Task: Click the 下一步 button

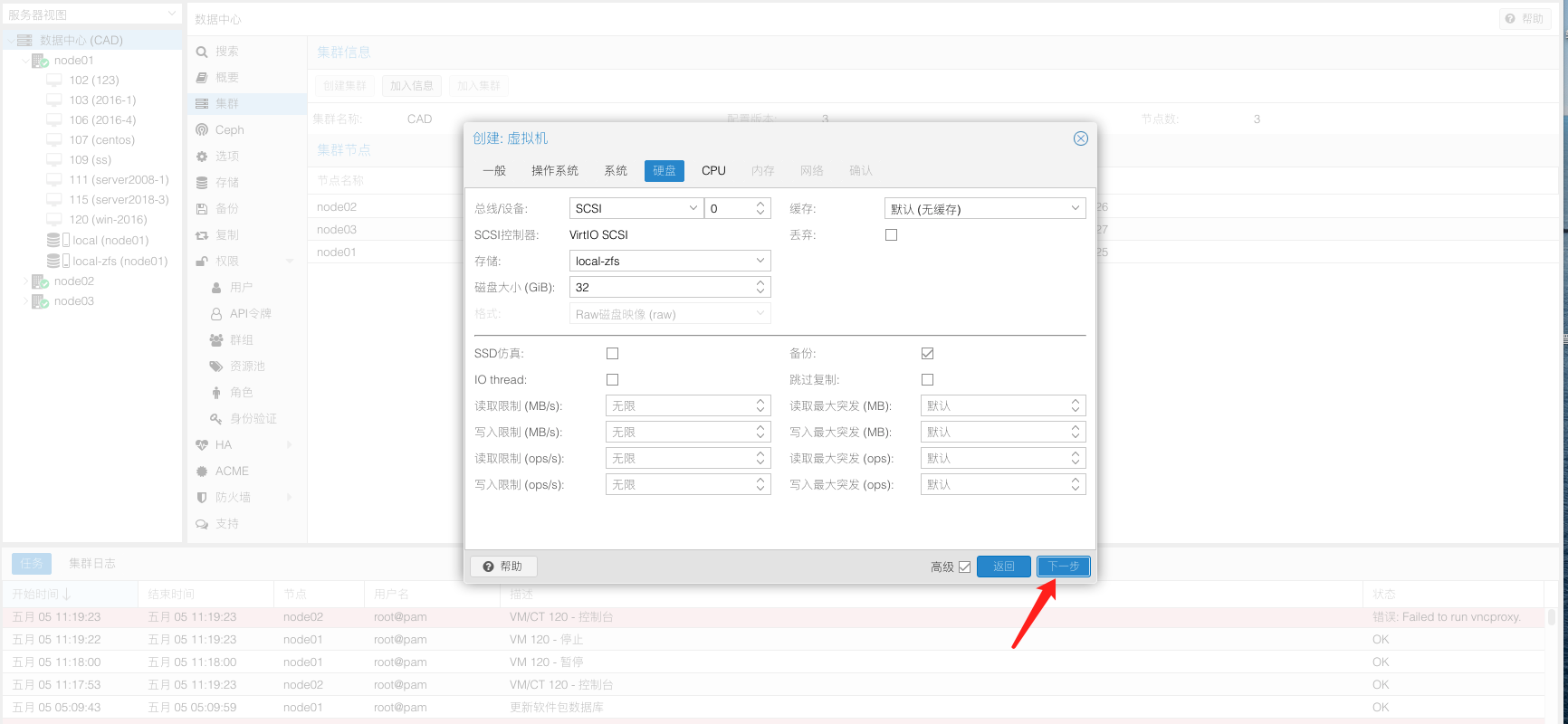Action: [x=1064, y=567]
